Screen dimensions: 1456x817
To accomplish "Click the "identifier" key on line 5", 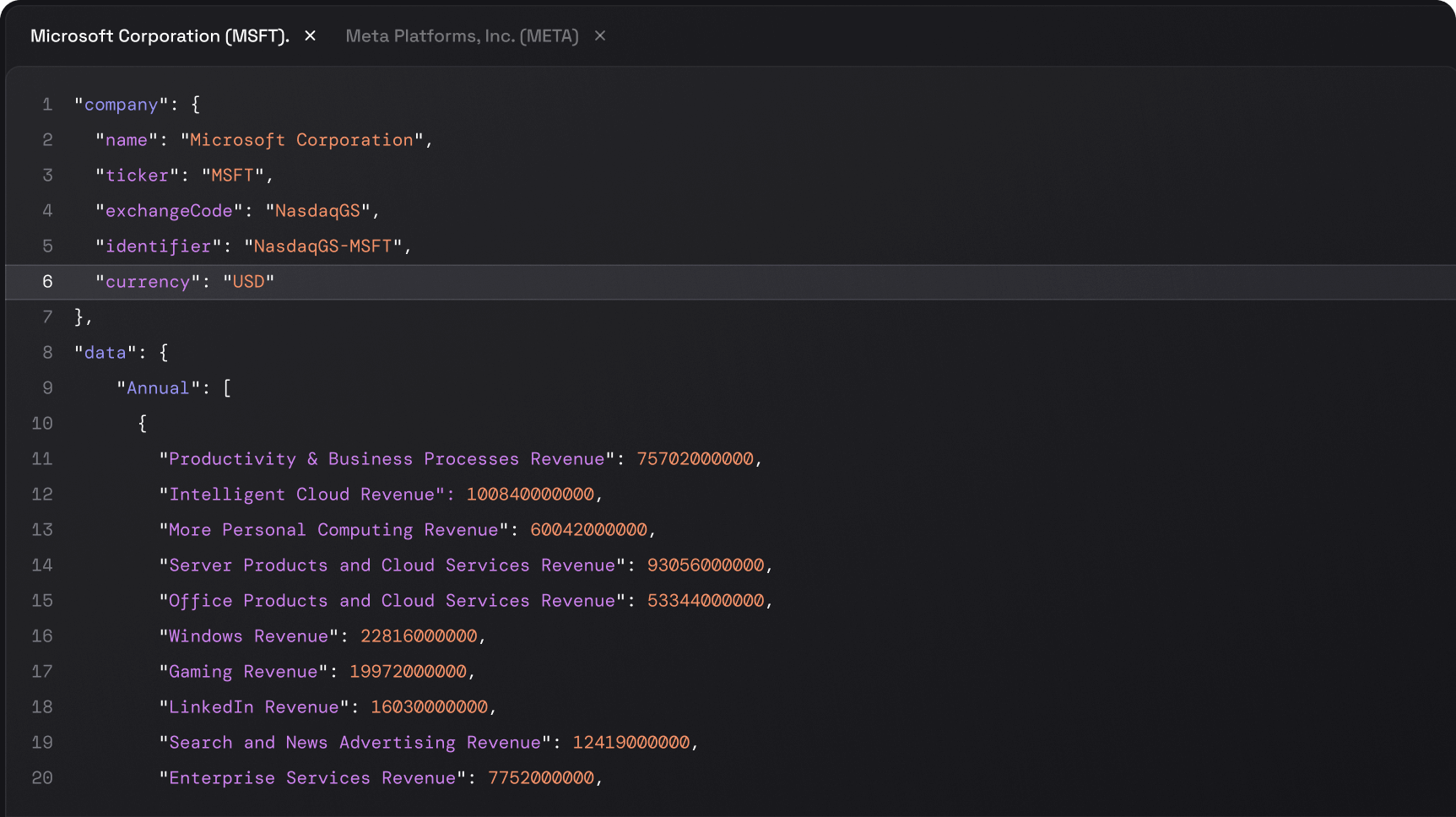I will [x=159, y=246].
